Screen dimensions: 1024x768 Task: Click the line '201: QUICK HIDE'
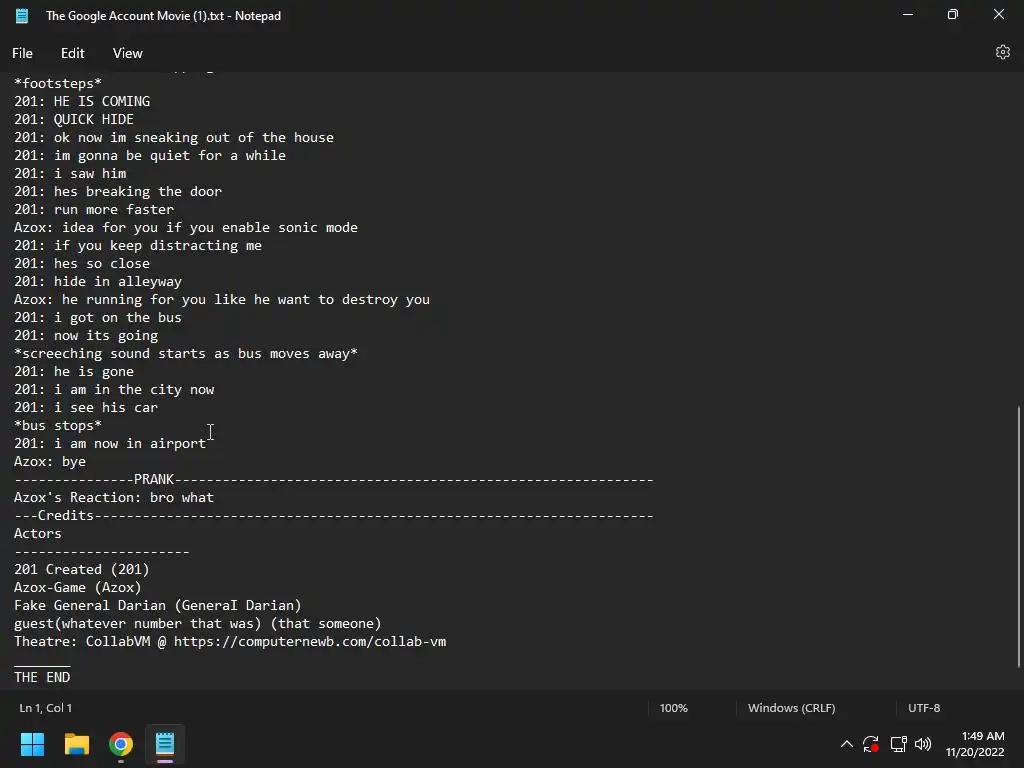point(74,120)
